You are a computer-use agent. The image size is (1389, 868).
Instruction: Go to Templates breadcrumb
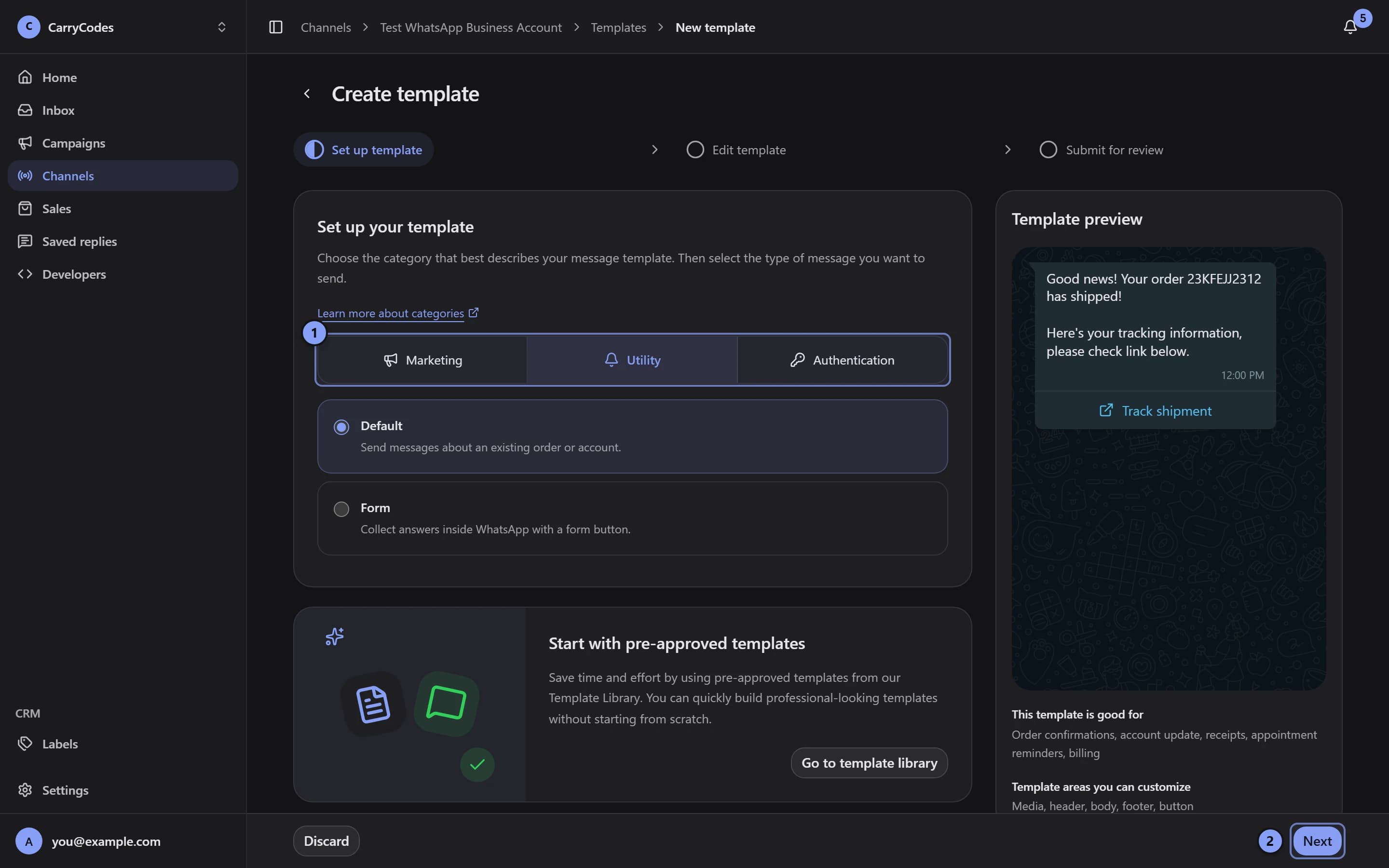(x=618, y=27)
